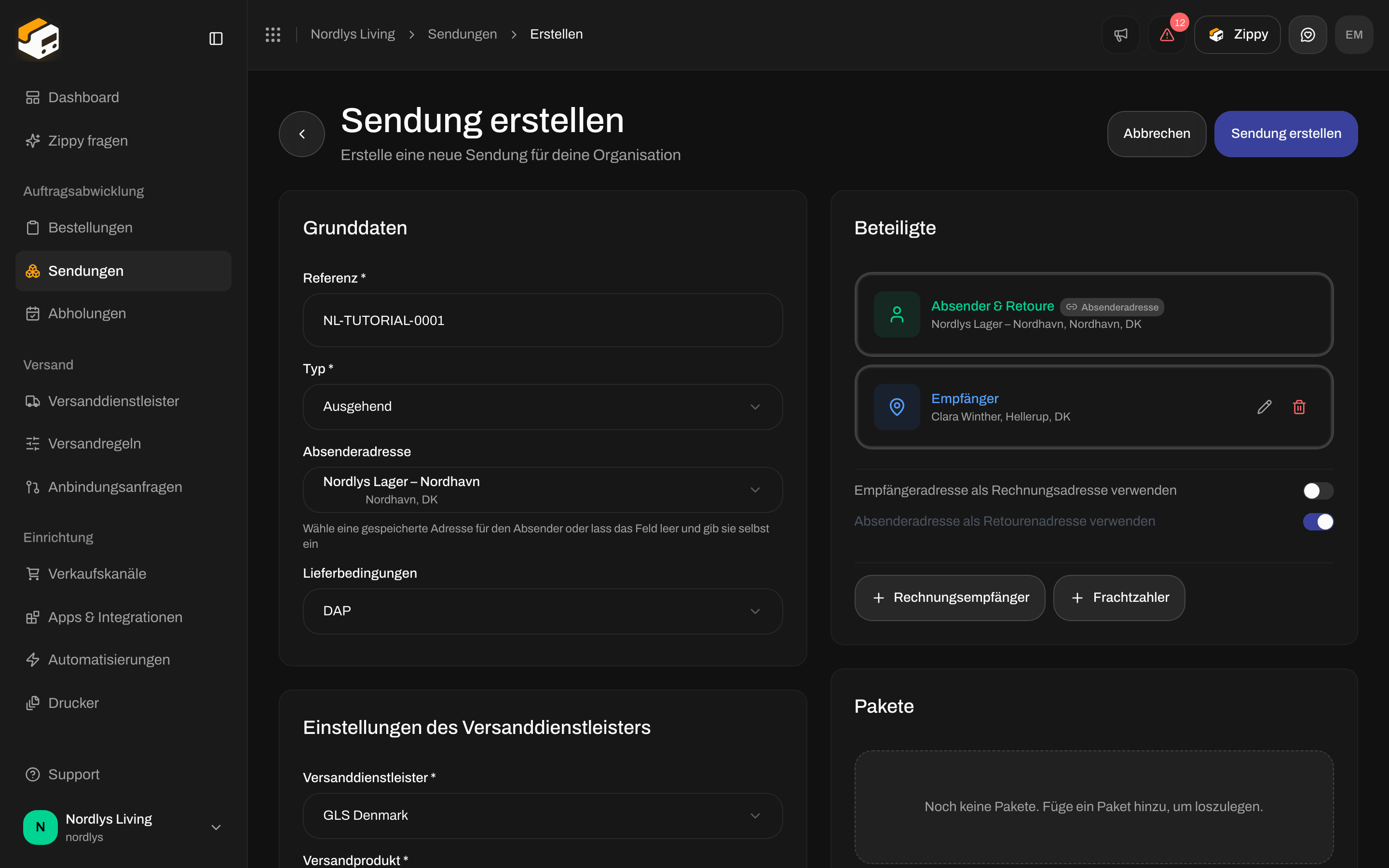Focus the Referenz input field
This screenshot has height=868, width=1389.
click(543, 320)
